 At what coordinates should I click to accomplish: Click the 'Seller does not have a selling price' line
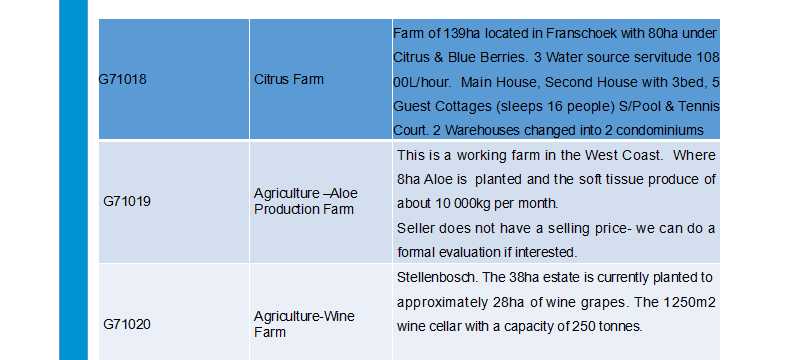[x=556, y=228]
